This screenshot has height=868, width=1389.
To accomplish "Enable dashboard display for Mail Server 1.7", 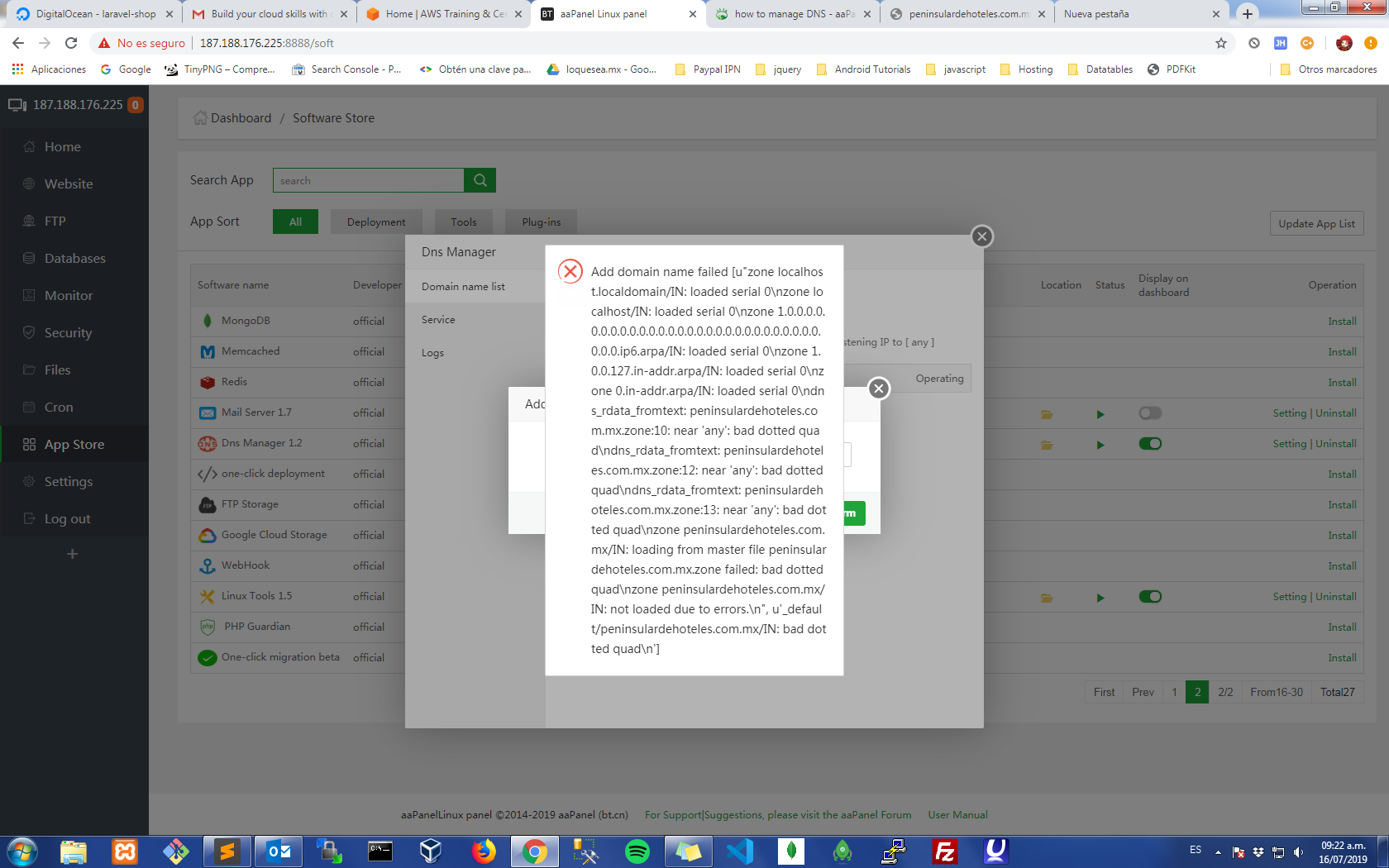I will (1150, 413).
